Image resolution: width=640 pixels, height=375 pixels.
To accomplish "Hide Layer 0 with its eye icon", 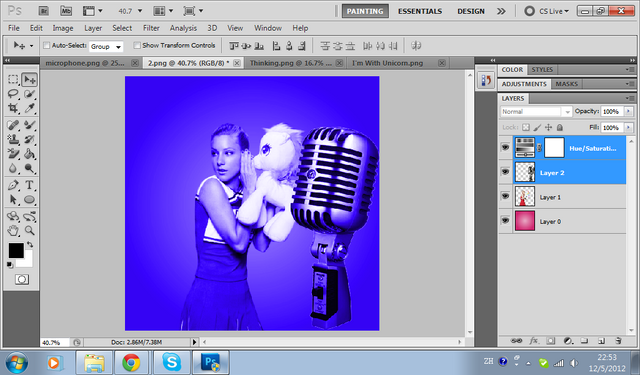I will [x=505, y=221].
